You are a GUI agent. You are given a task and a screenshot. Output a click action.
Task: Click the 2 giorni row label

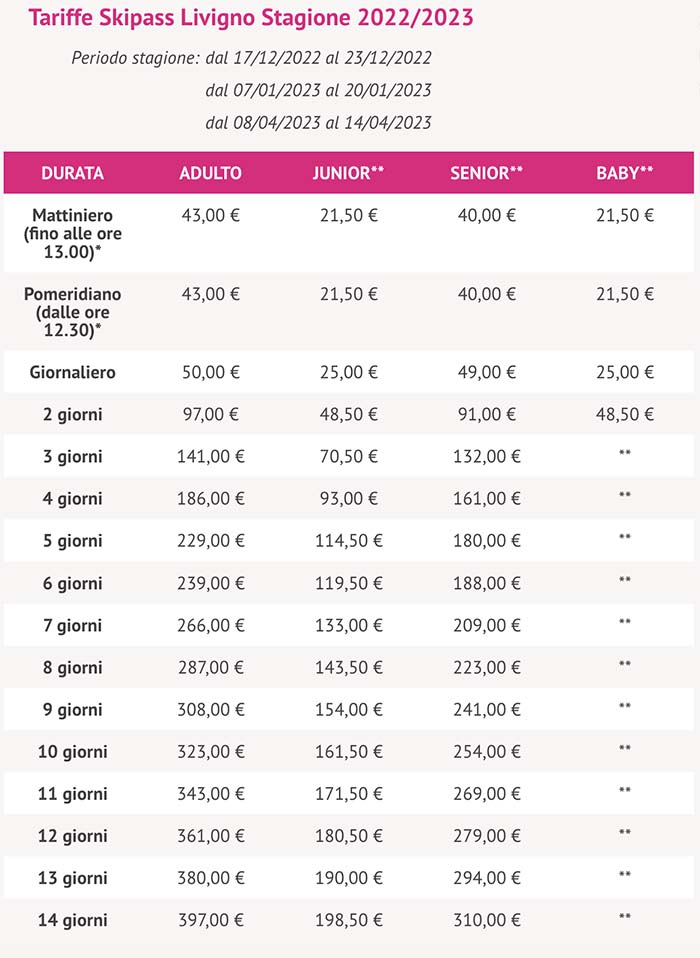[72, 414]
